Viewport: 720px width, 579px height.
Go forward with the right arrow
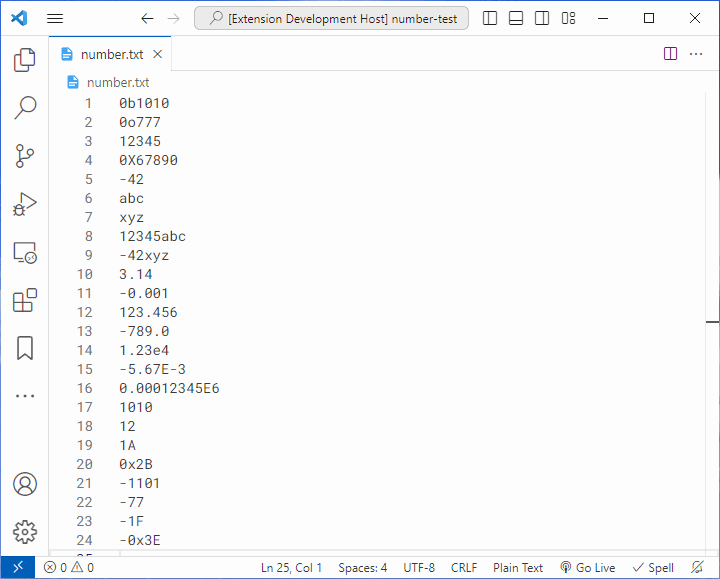[174, 18]
